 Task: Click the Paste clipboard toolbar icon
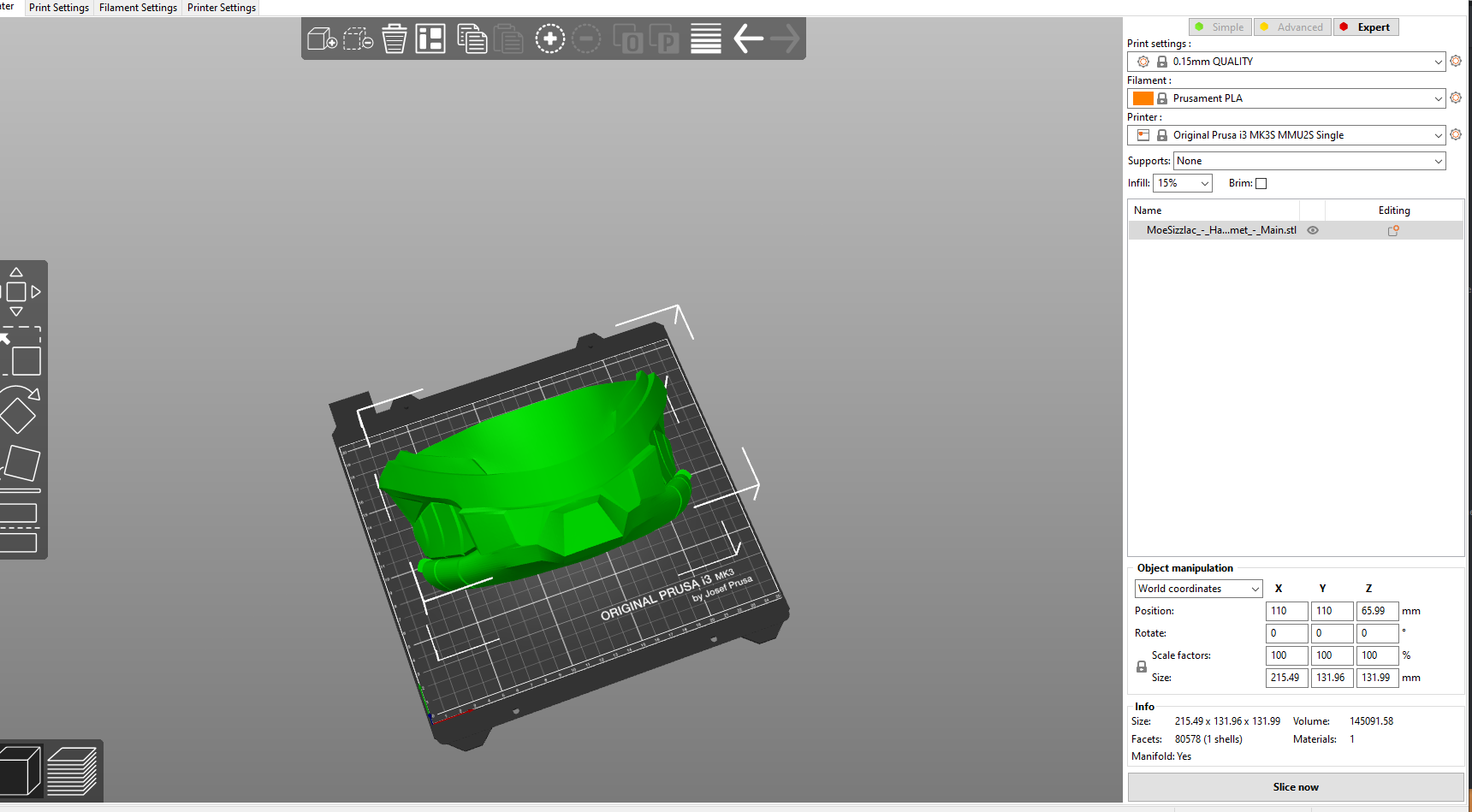coord(507,39)
